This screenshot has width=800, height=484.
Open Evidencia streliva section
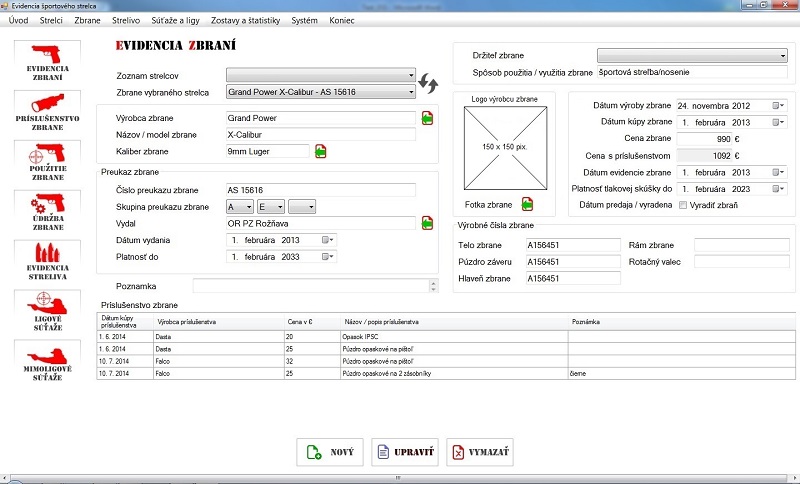click(46, 262)
